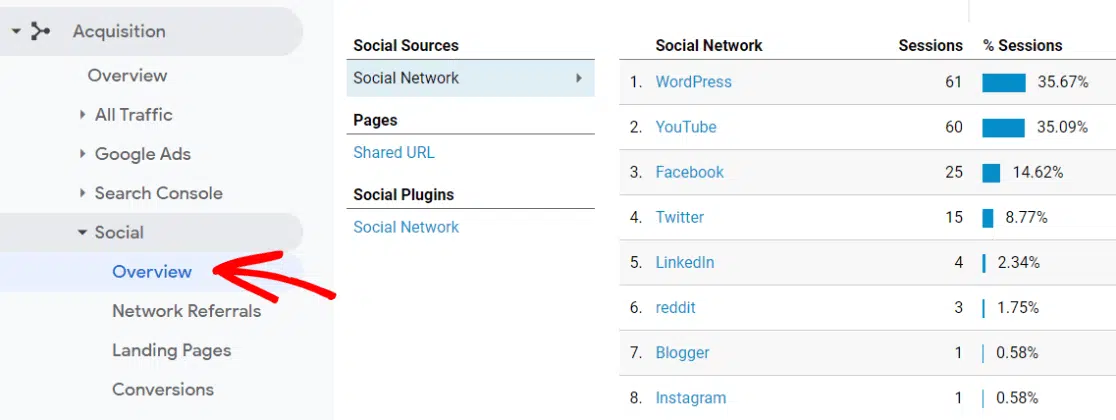Click the Twitter network link
This screenshot has height=420, width=1116.
pos(679,217)
